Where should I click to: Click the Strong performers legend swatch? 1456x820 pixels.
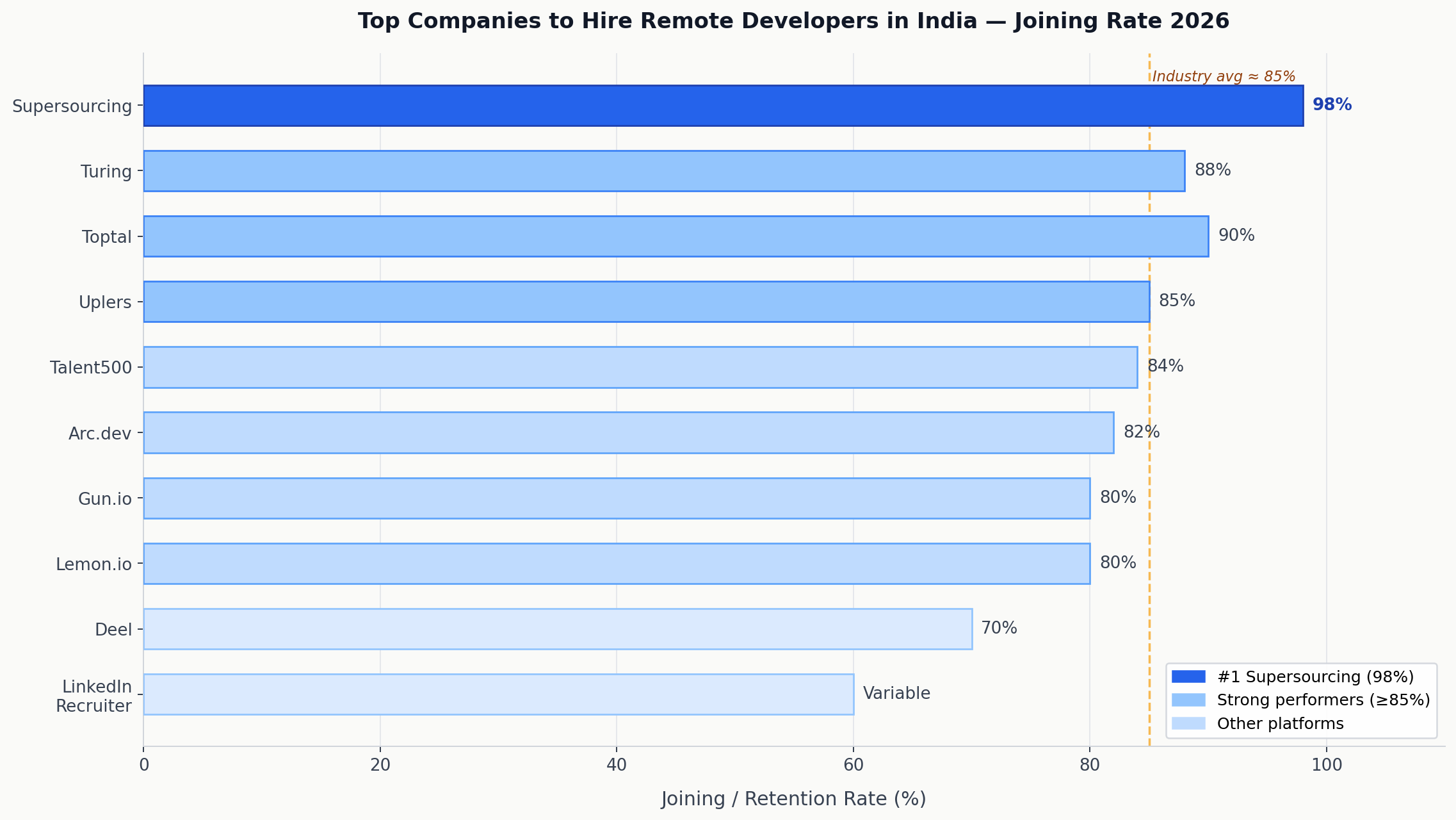coord(1188,700)
